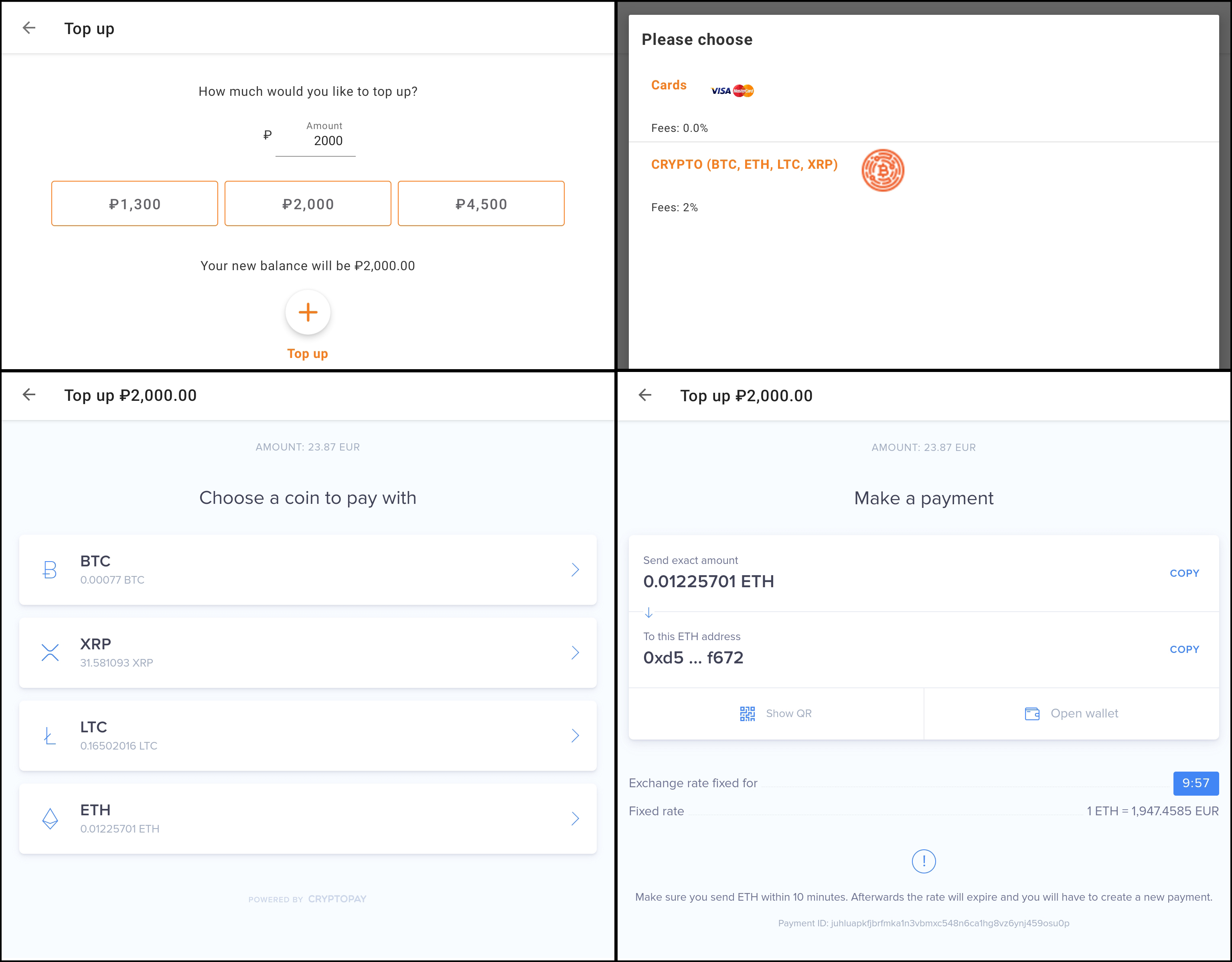Select the ₽2,000 preset amount
Screen dimensions: 1232x962
(x=308, y=204)
